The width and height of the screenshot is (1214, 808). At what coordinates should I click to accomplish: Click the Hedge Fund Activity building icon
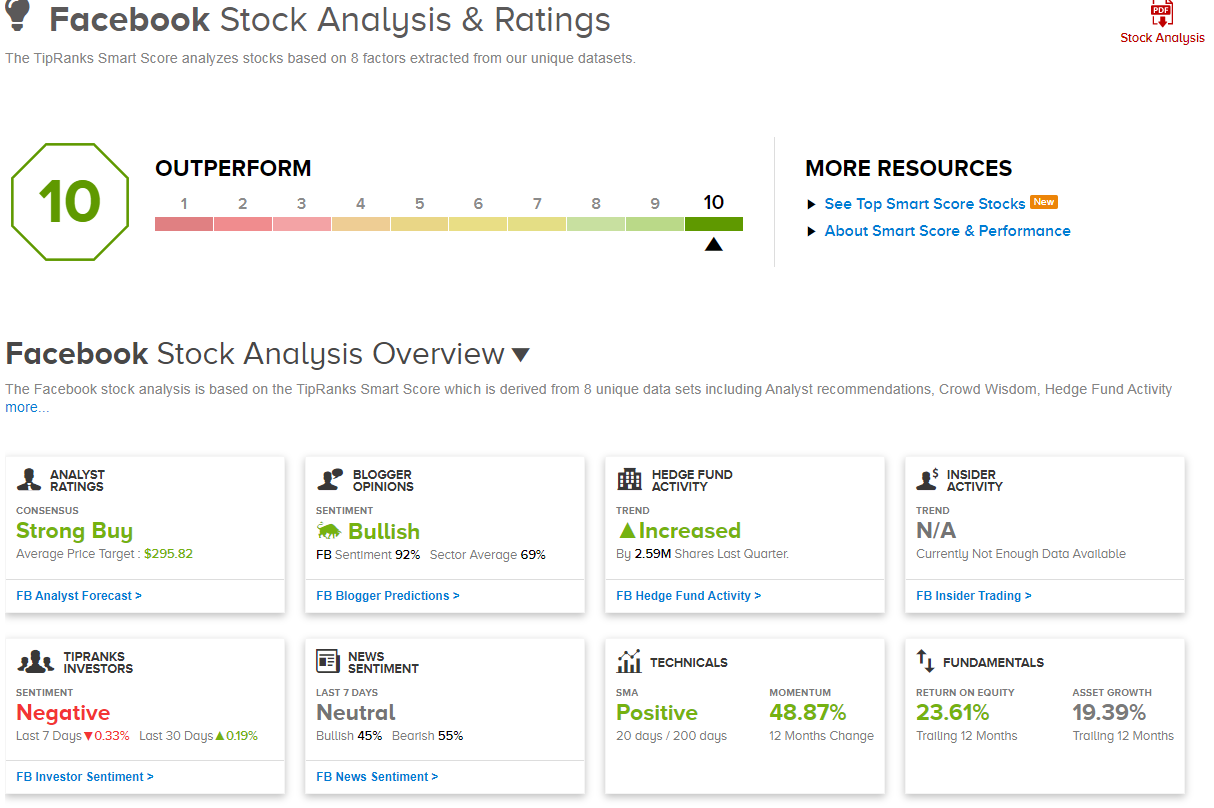629,480
